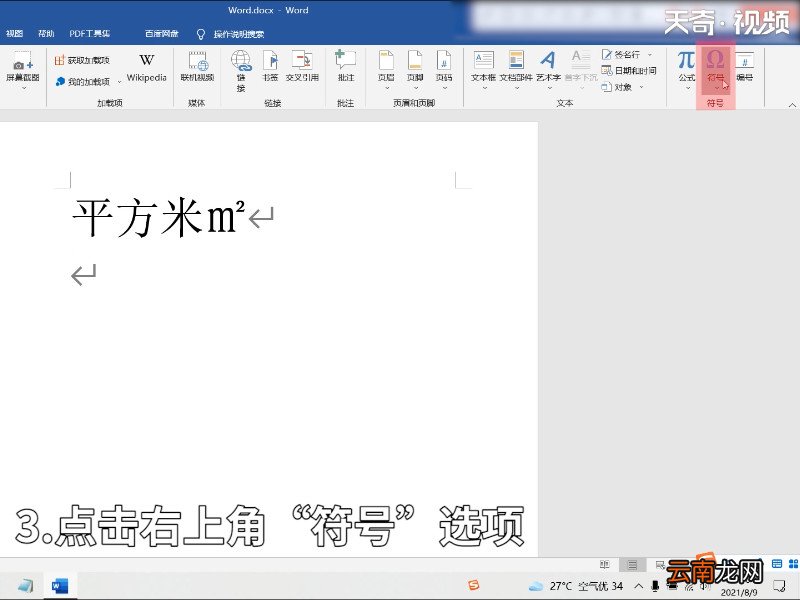Viewport: 800px width, 600px height.
Task: Open the 帮助 Help tab
Action: pos(46,34)
